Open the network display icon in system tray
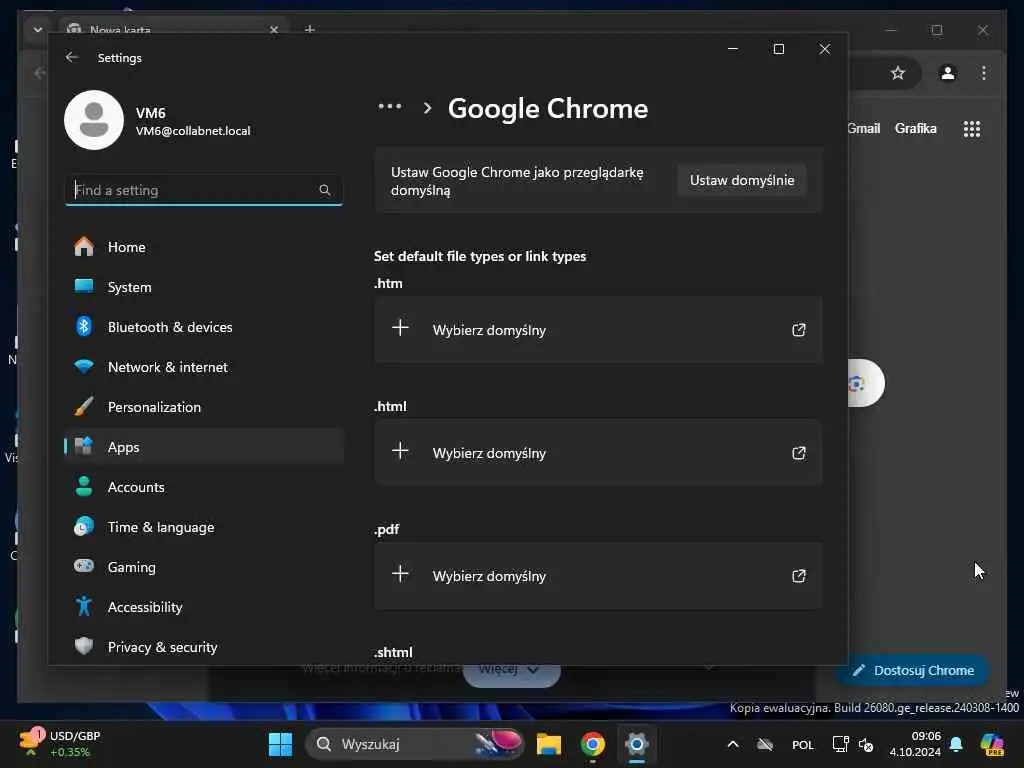The height and width of the screenshot is (768, 1024). (x=840, y=744)
